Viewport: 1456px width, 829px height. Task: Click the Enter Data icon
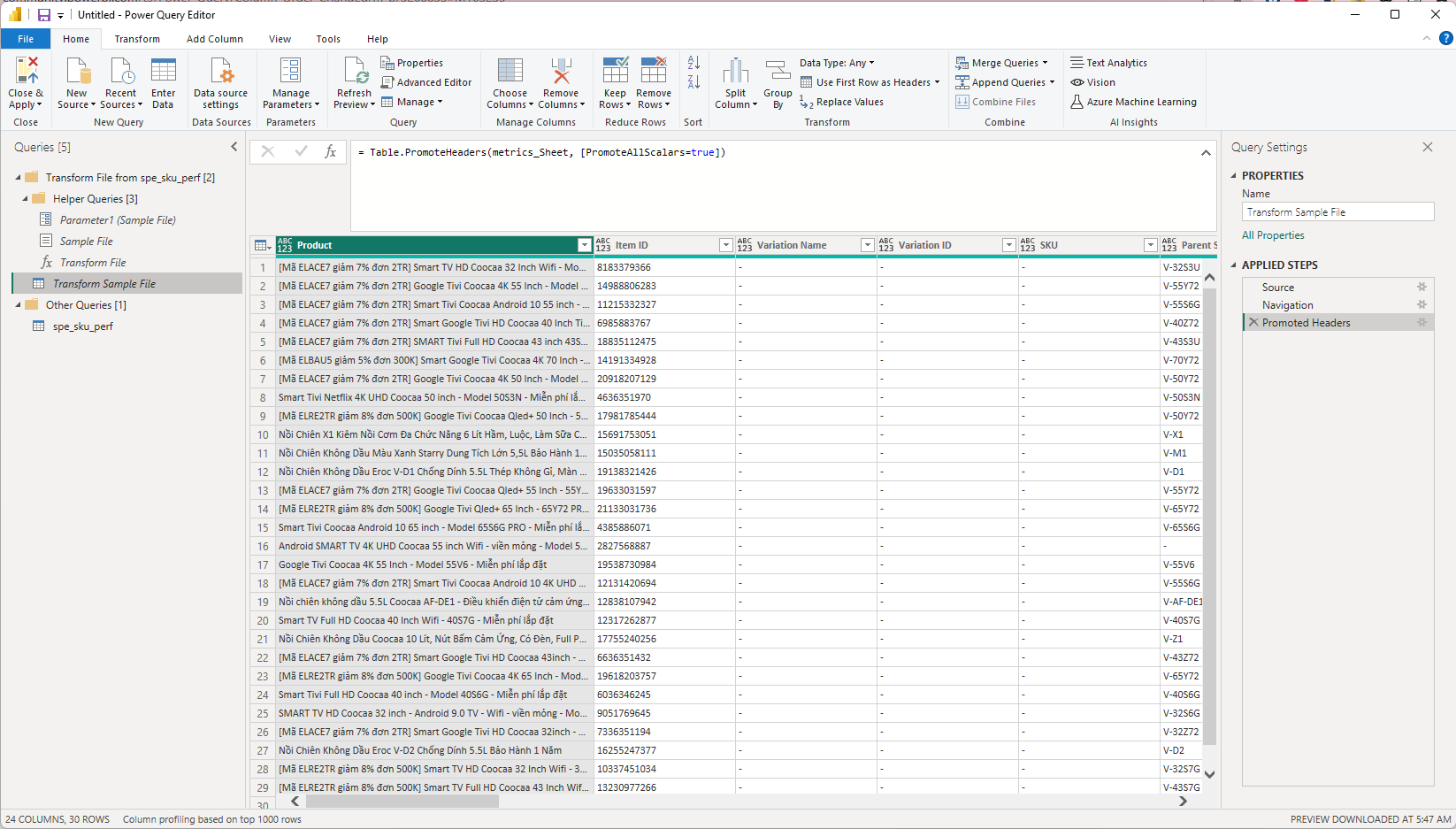pos(163,71)
